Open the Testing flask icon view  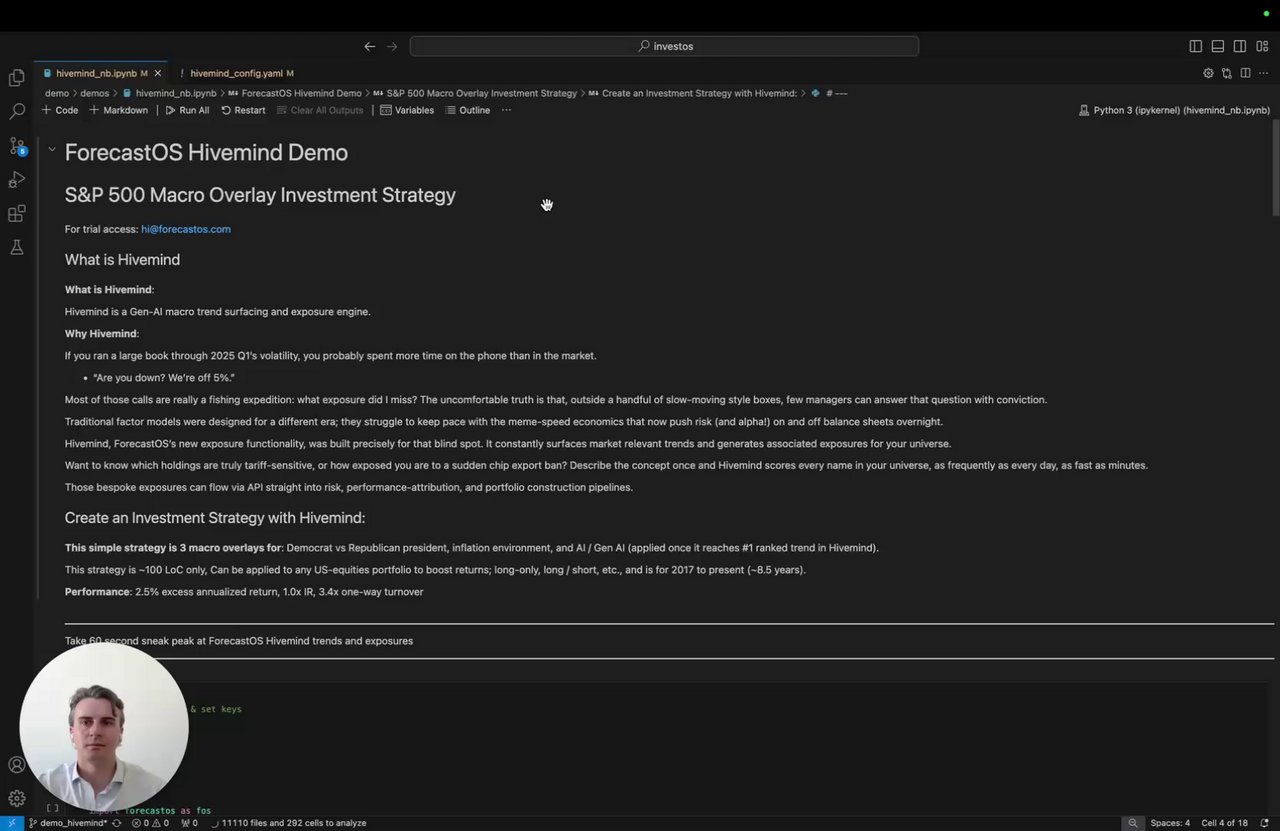(16, 247)
